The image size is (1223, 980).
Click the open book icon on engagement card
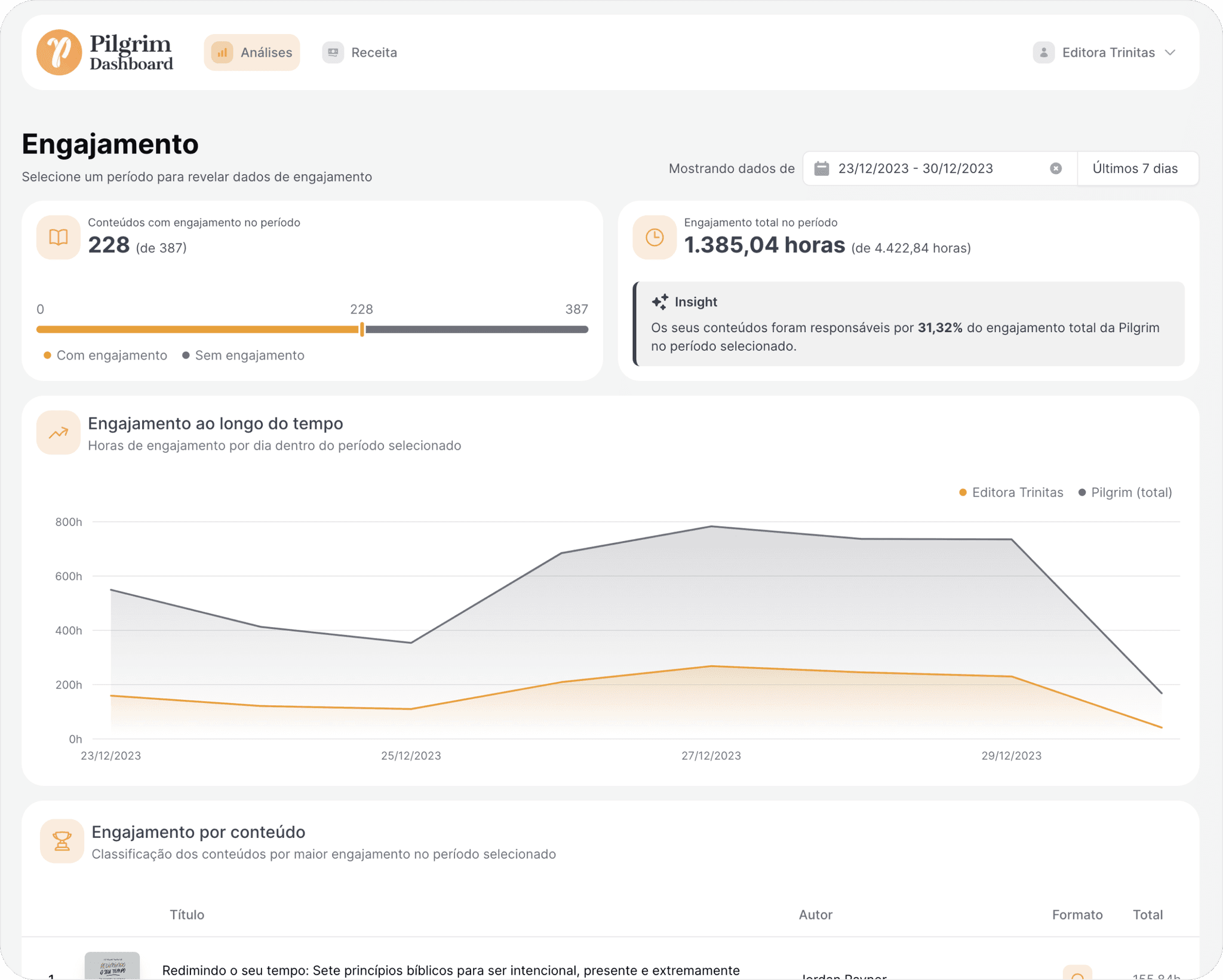point(58,237)
